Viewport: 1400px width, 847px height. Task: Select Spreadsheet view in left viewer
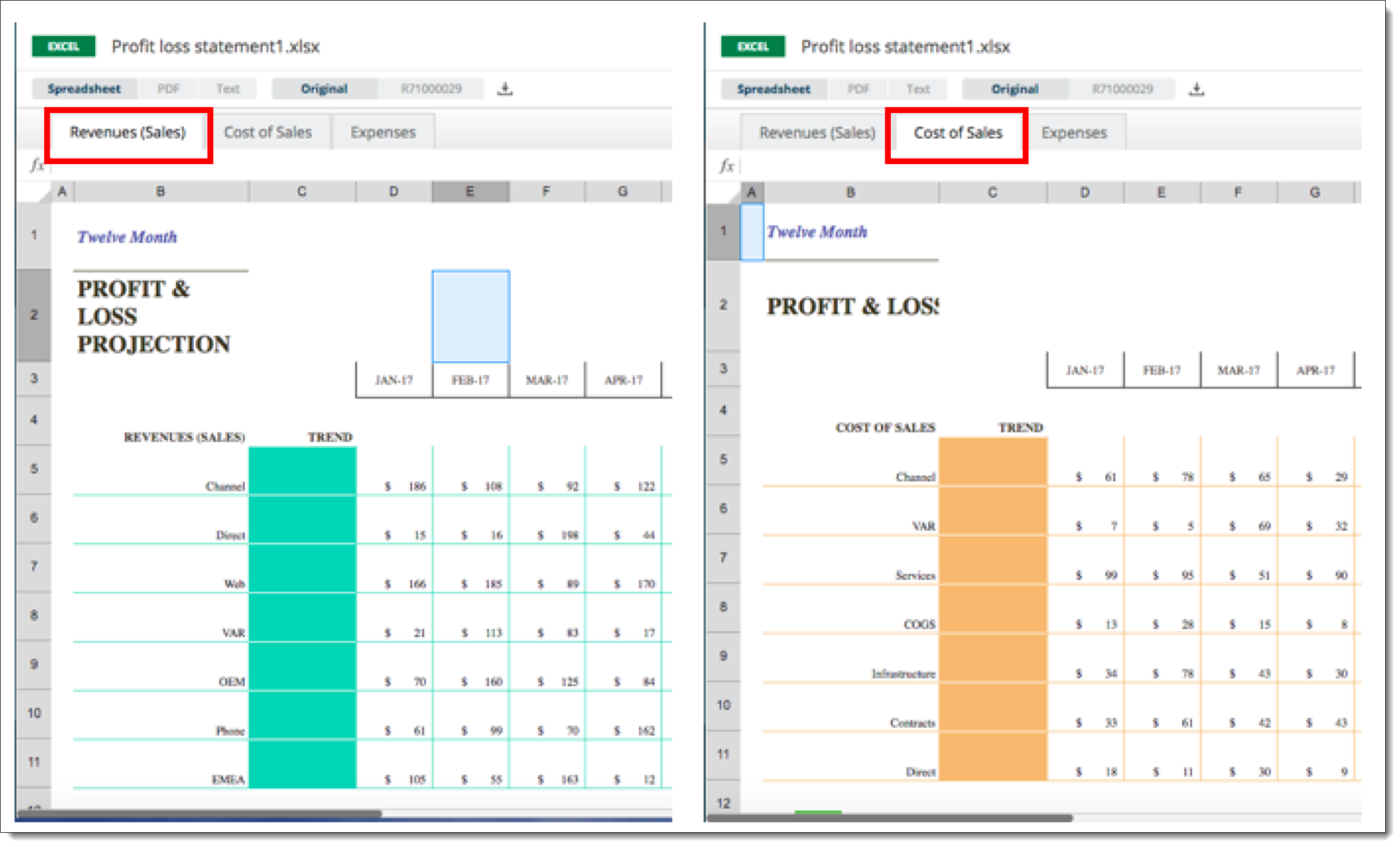pos(84,89)
